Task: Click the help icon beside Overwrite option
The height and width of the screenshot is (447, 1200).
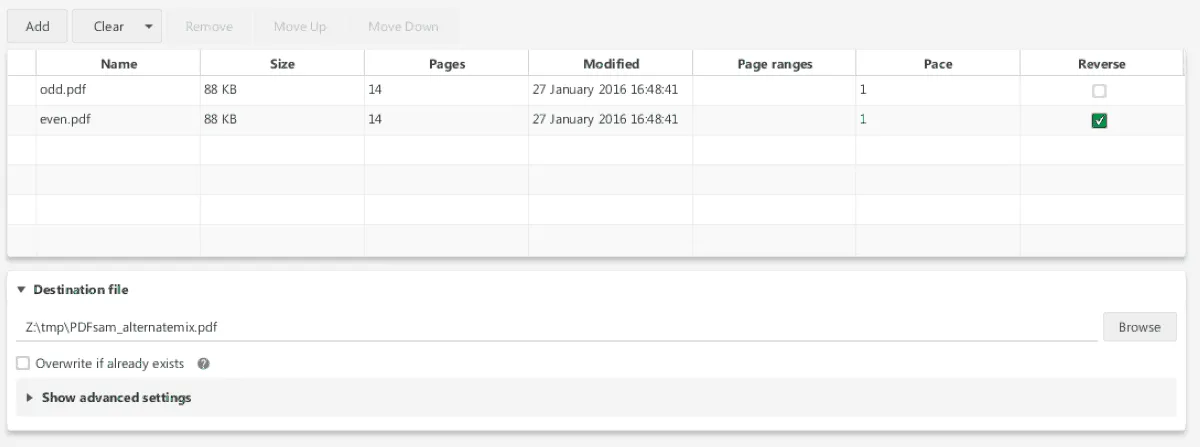Action: click(204, 364)
